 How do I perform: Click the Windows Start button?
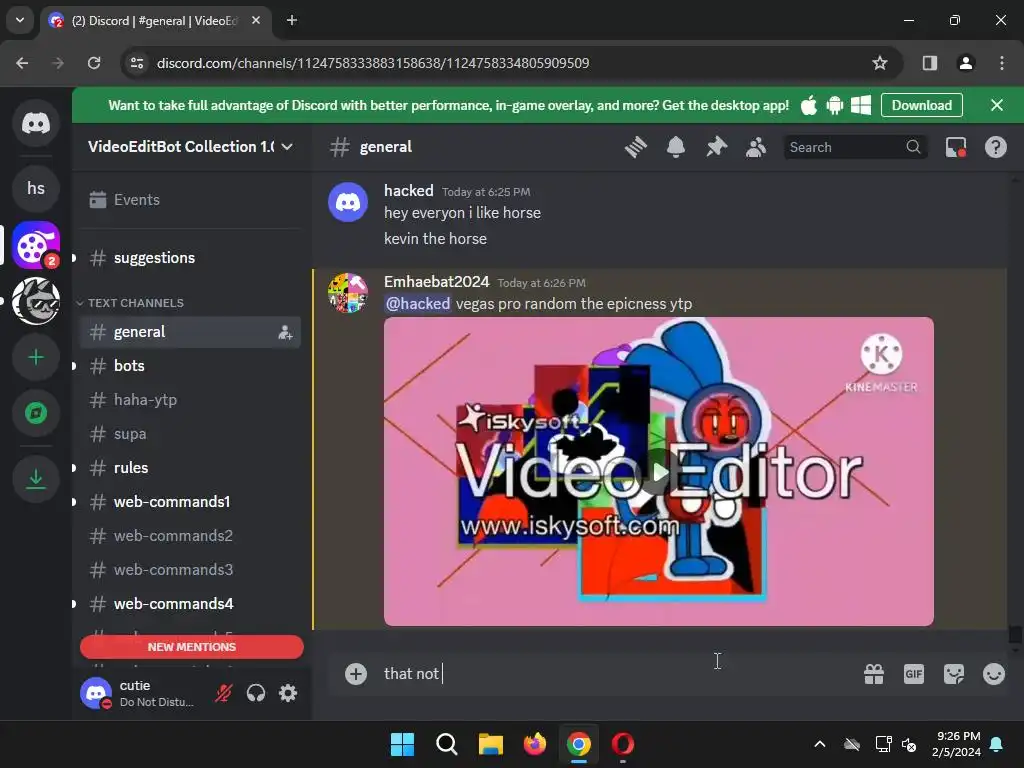click(x=402, y=744)
